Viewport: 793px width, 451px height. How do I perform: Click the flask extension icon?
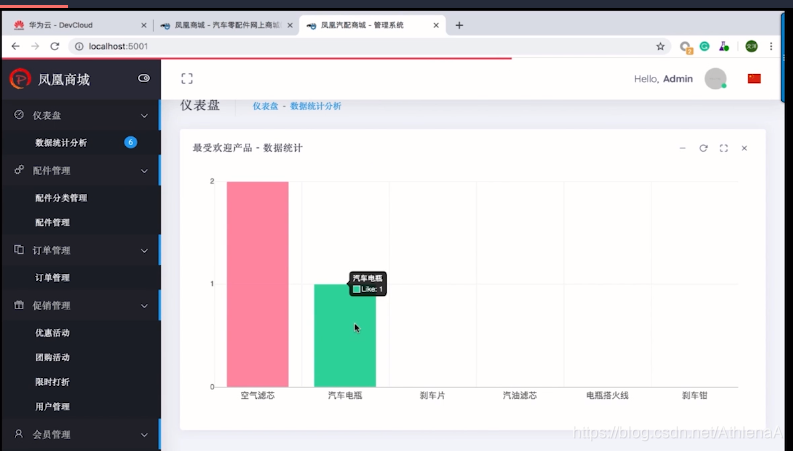(x=724, y=46)
